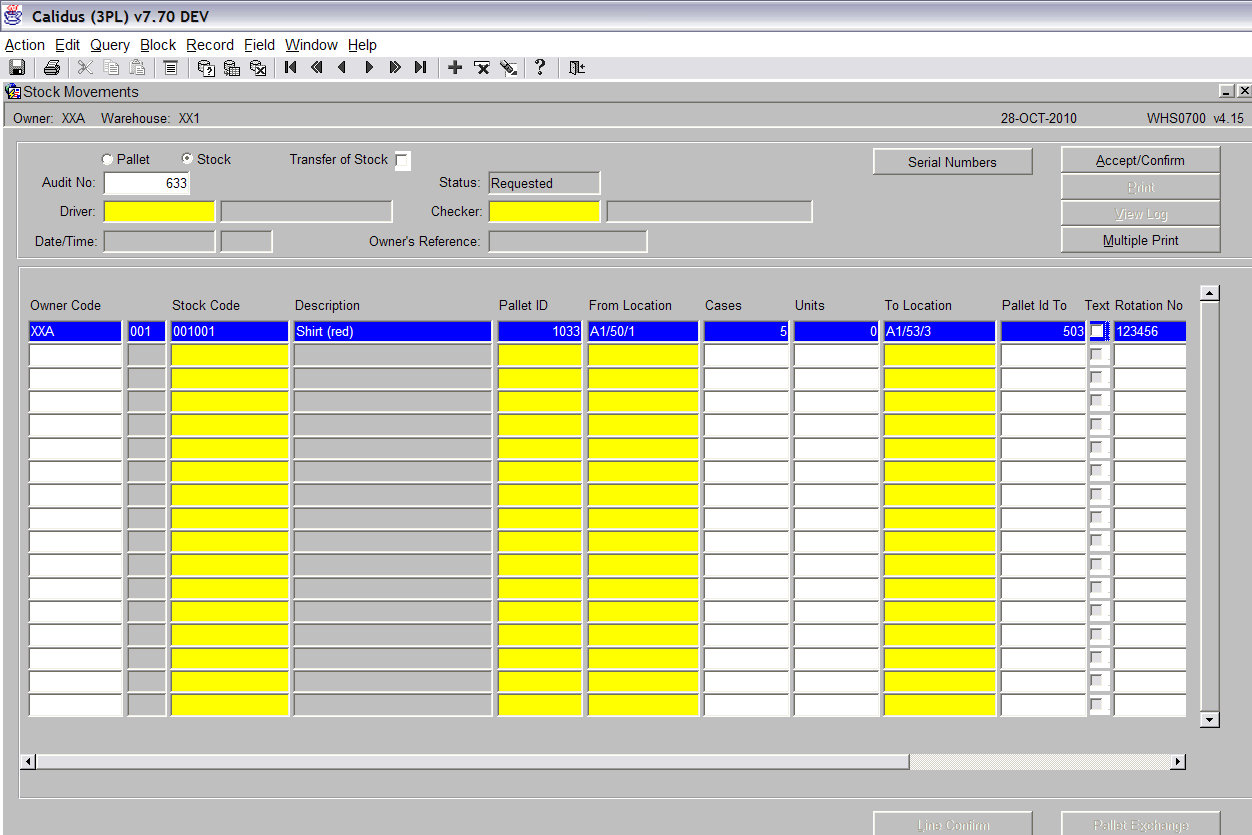Click Stock Code cell 001001
This screenshot has height=835, width=1252.
pyautogui.click(x=230, y=331)
